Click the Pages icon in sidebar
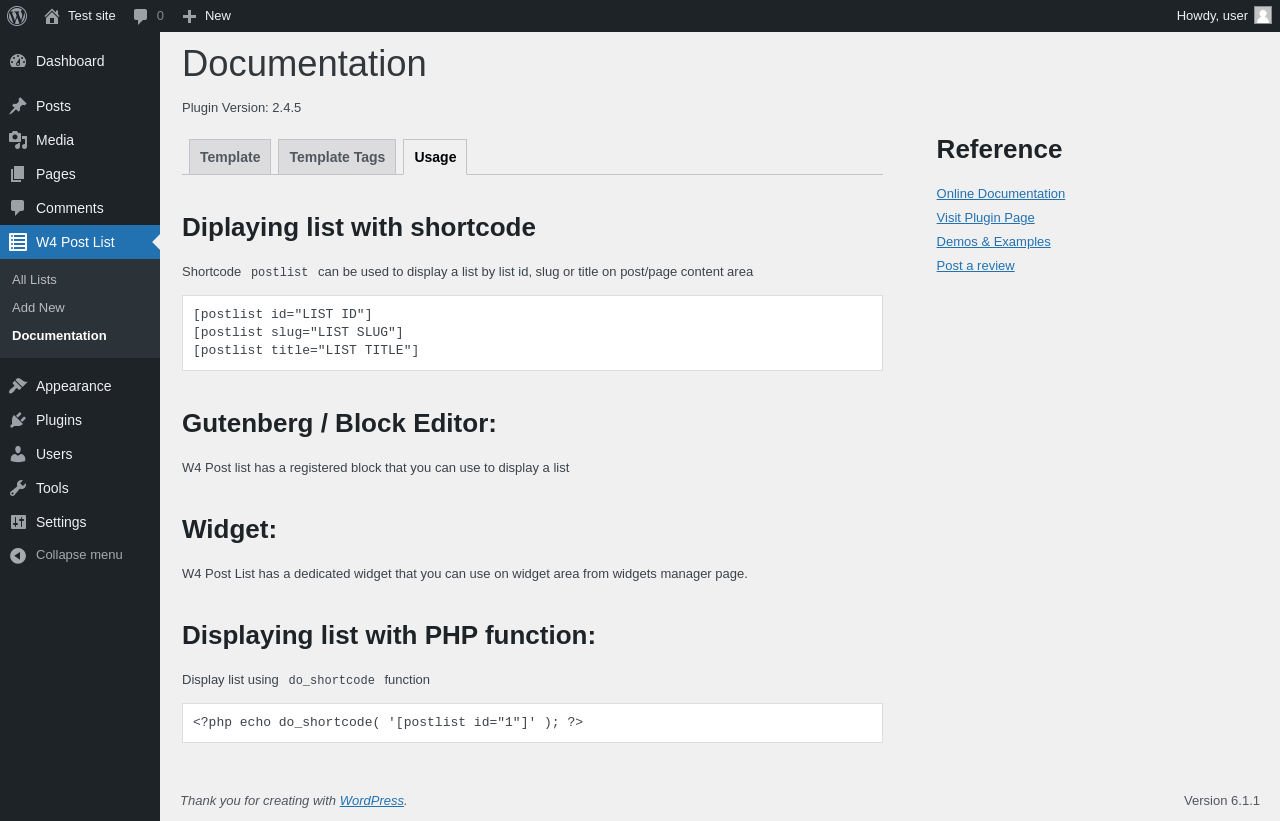 click(x=18, y=174)
